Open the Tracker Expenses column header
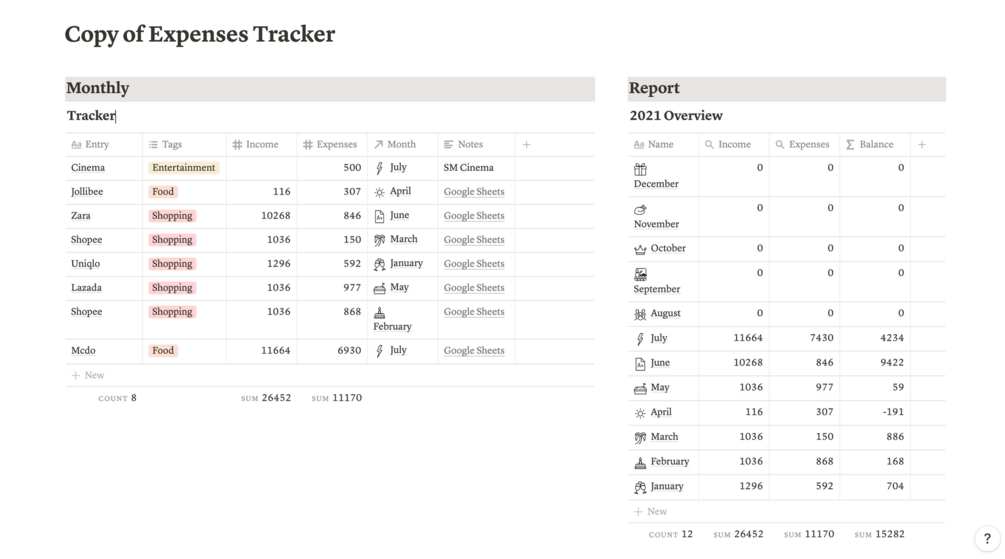The image size is (1005, 559). point(332,145)
